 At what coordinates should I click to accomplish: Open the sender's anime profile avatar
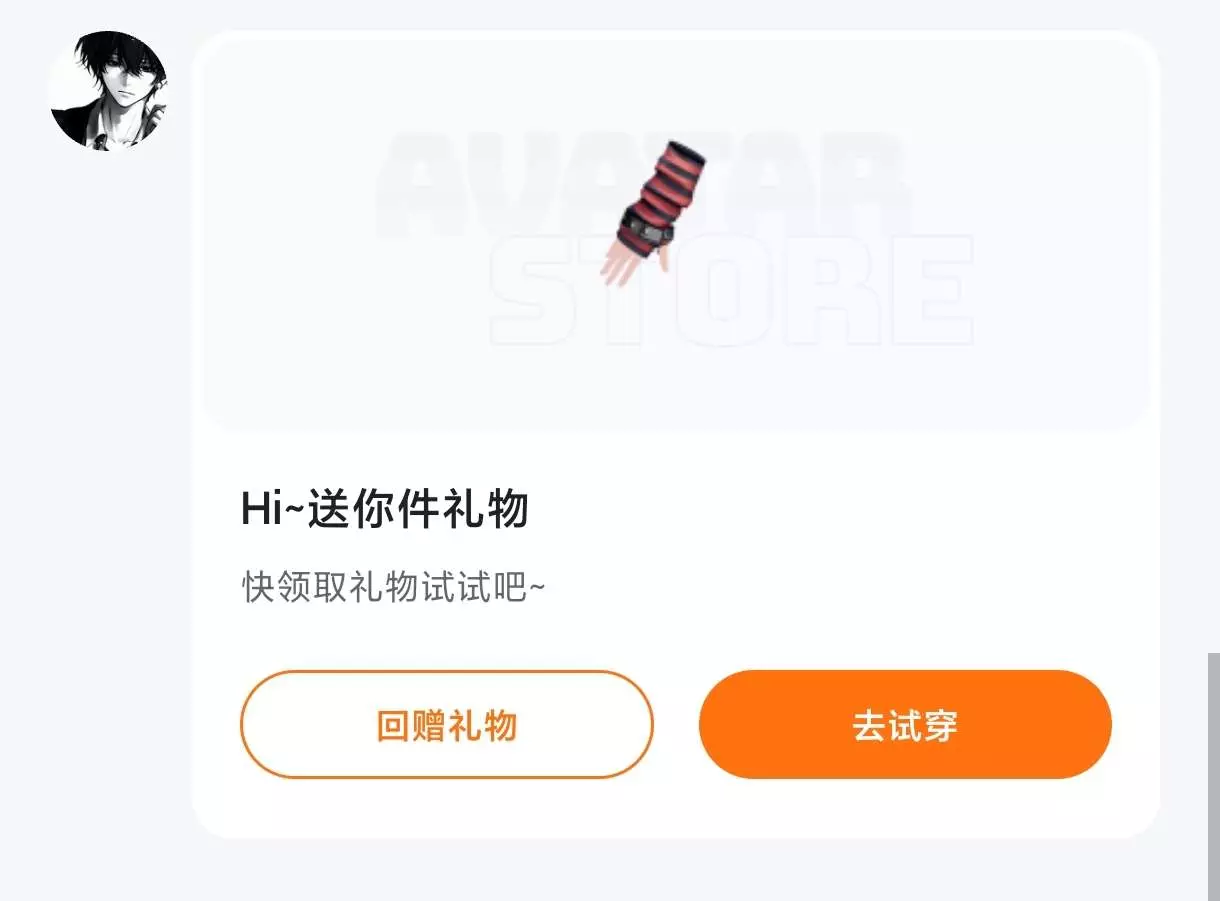pyautogui.click(x=108, y=90)
